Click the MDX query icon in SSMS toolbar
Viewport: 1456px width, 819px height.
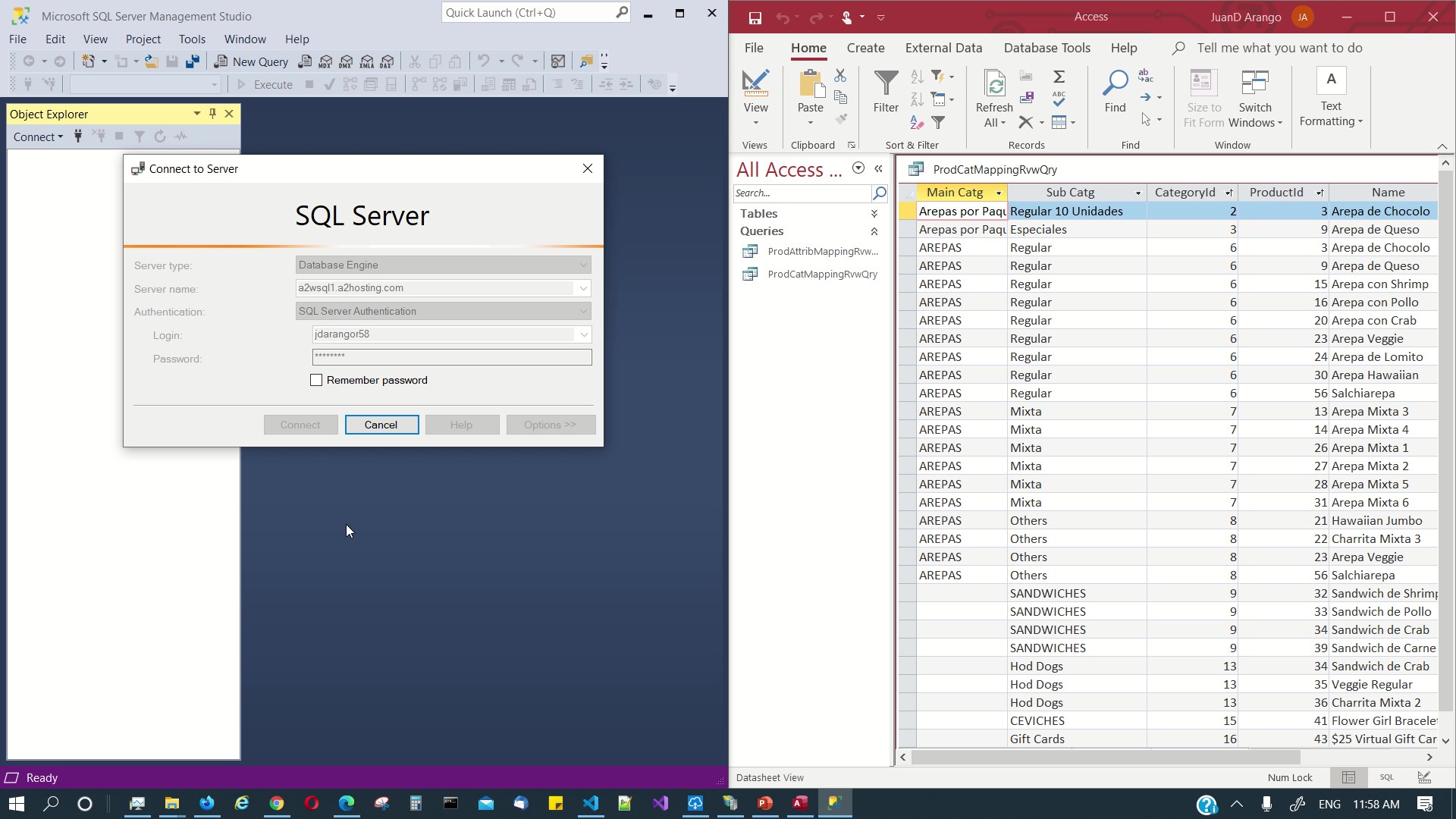point(325,61)
